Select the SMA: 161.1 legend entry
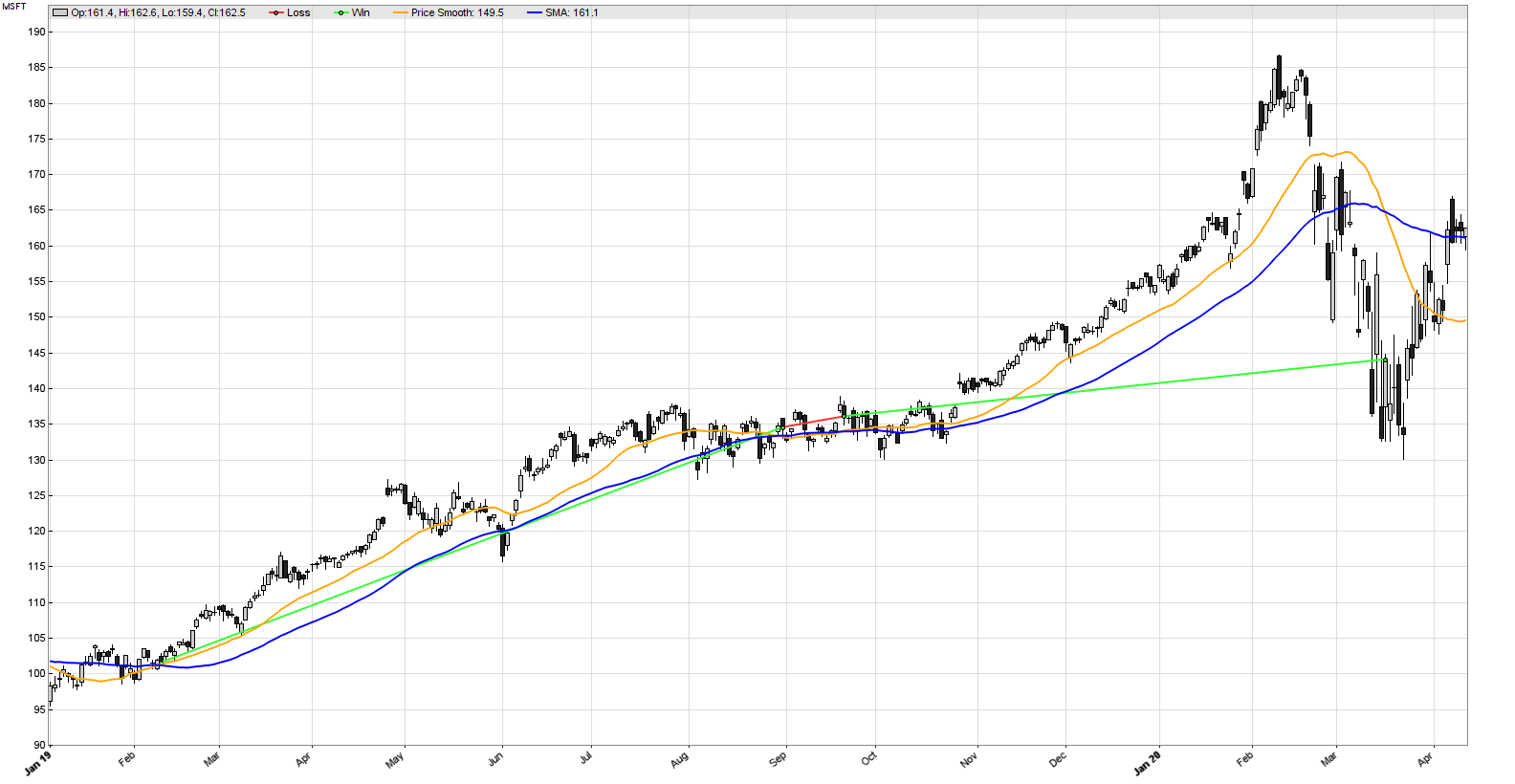 pyautogui.click(x=571, y=13)
